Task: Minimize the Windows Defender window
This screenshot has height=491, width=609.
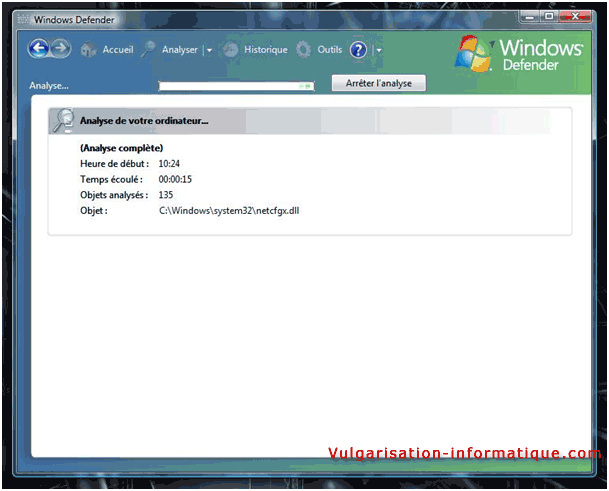Action: [x=529, y=17]
